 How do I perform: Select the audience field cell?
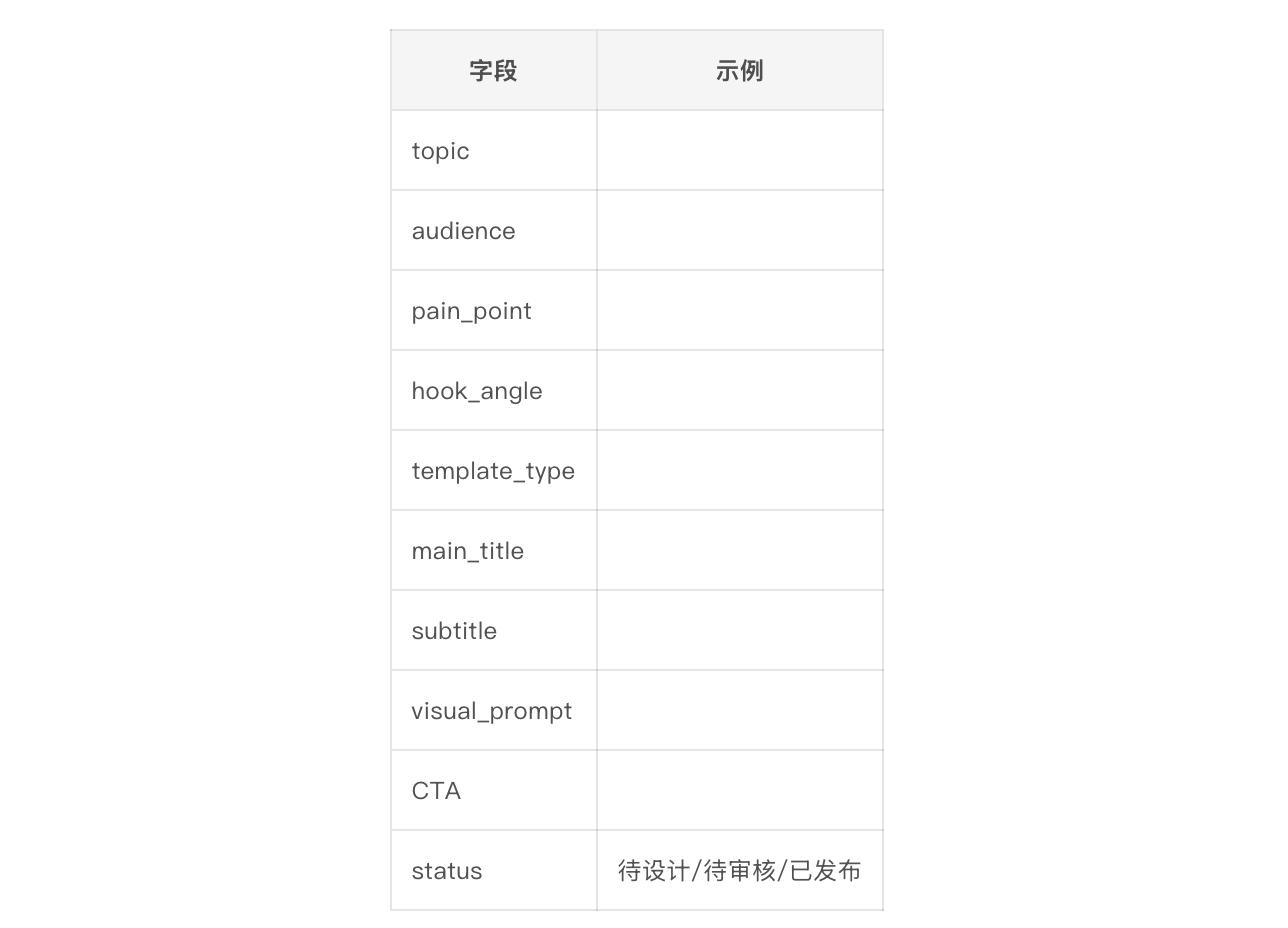pos(494,230)
